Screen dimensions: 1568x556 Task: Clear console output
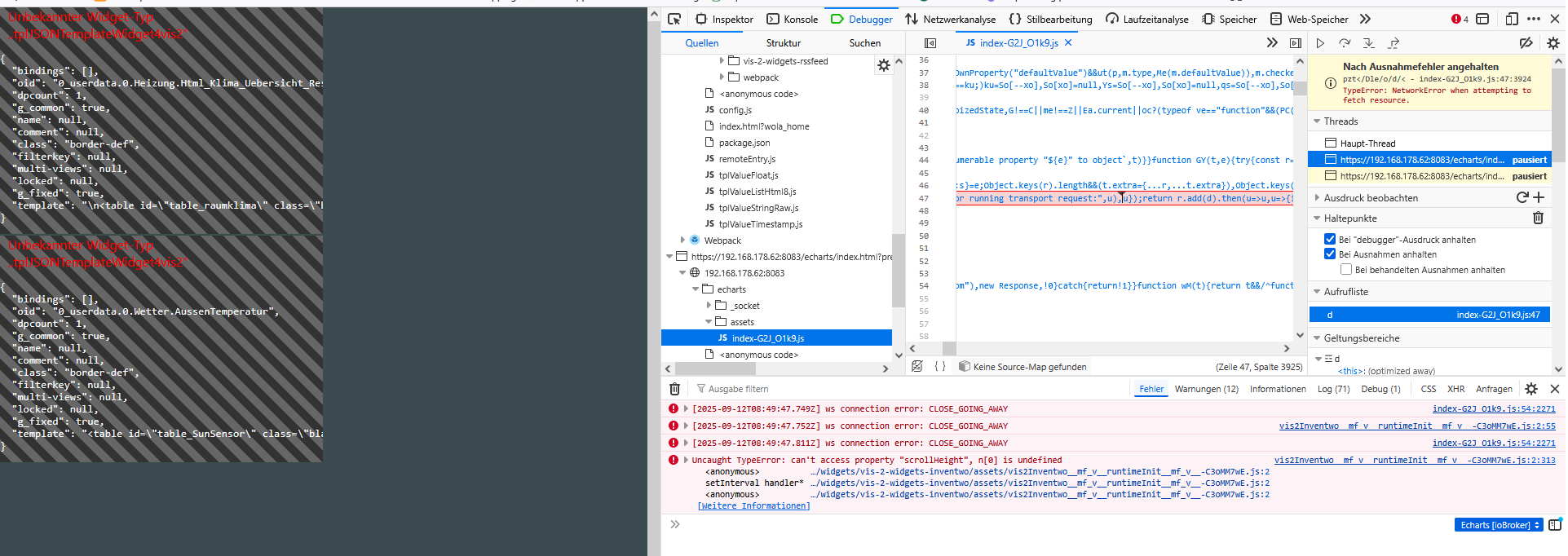[x=674, y=389]
